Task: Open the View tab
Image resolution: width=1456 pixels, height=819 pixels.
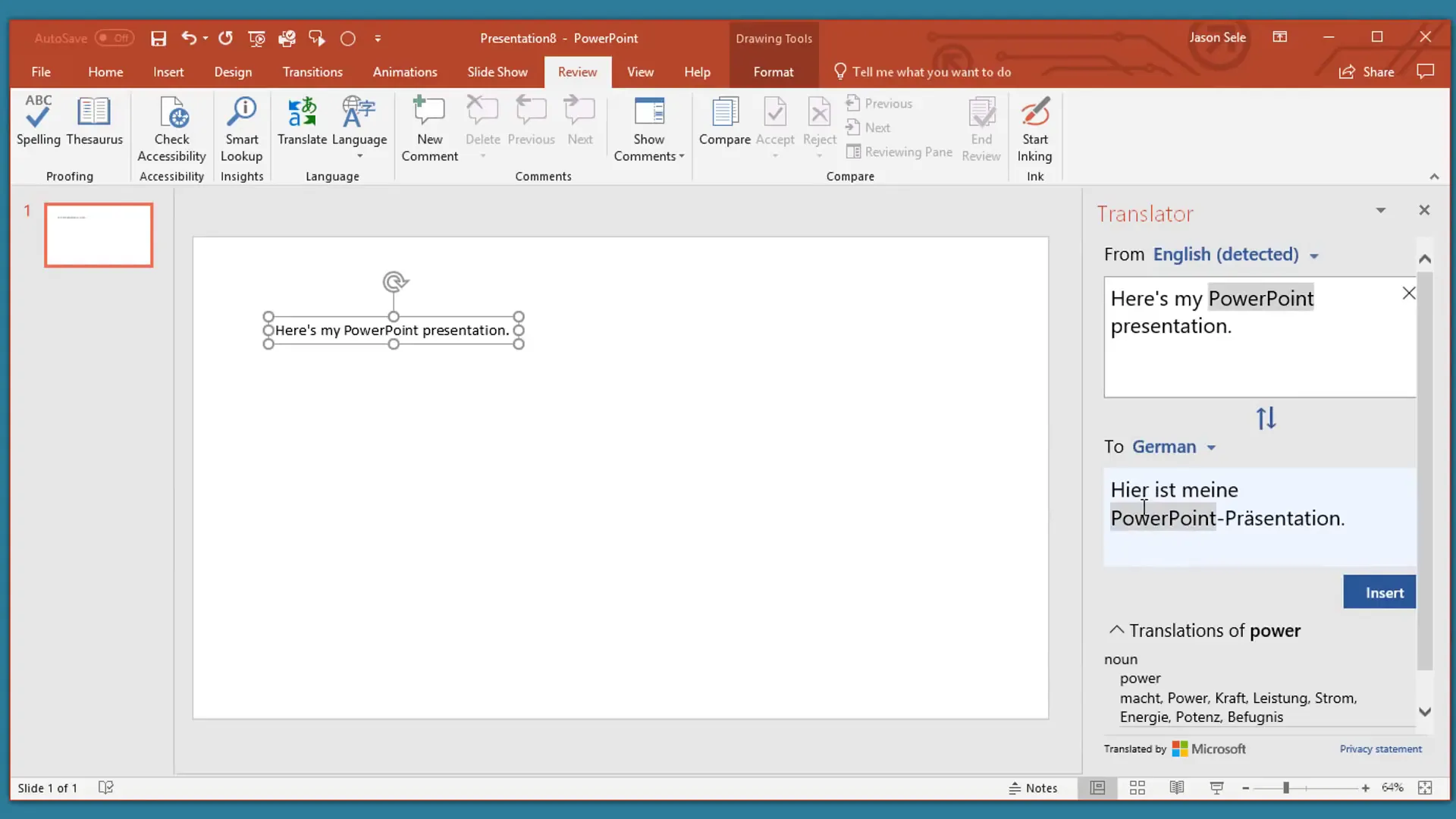Action: click(640, 72)
